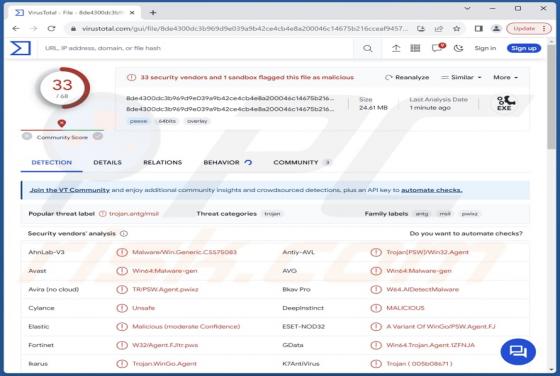Image resolution: width=560 pixels, height=376 pixels.
Task: Click the alert icon for AhnLab-V3 detection
Action: [x=122, y=252]
